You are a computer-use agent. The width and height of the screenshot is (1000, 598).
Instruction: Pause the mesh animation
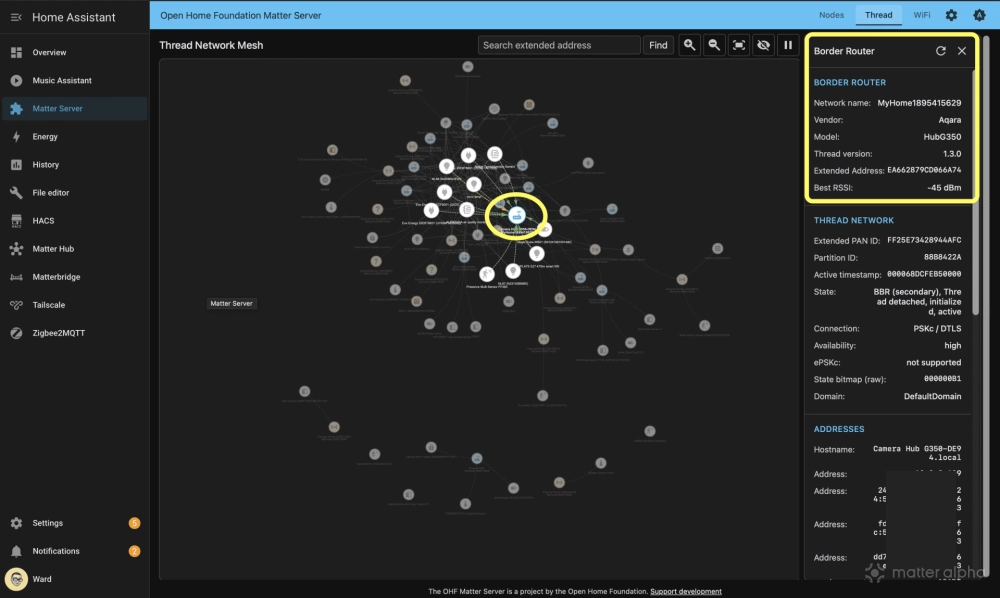[x=787, y=45]
